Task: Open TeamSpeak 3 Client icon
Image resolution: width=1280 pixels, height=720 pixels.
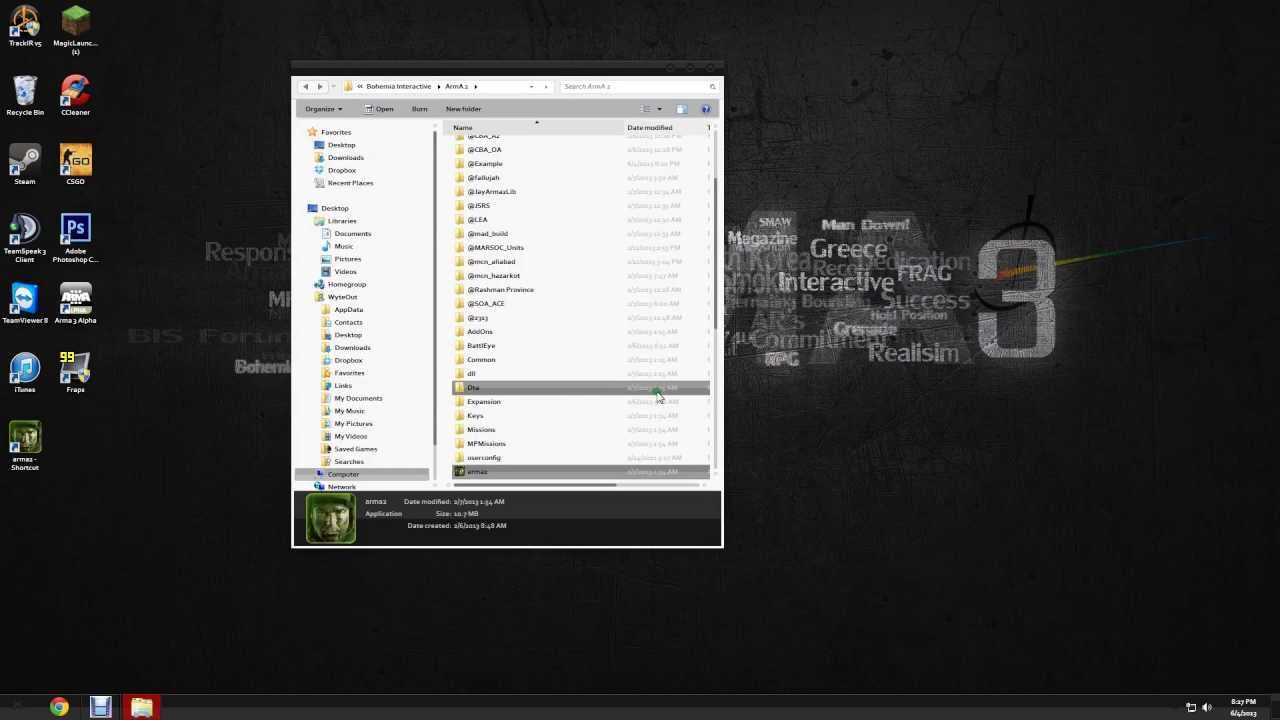Action: click(x=25, y=238)
